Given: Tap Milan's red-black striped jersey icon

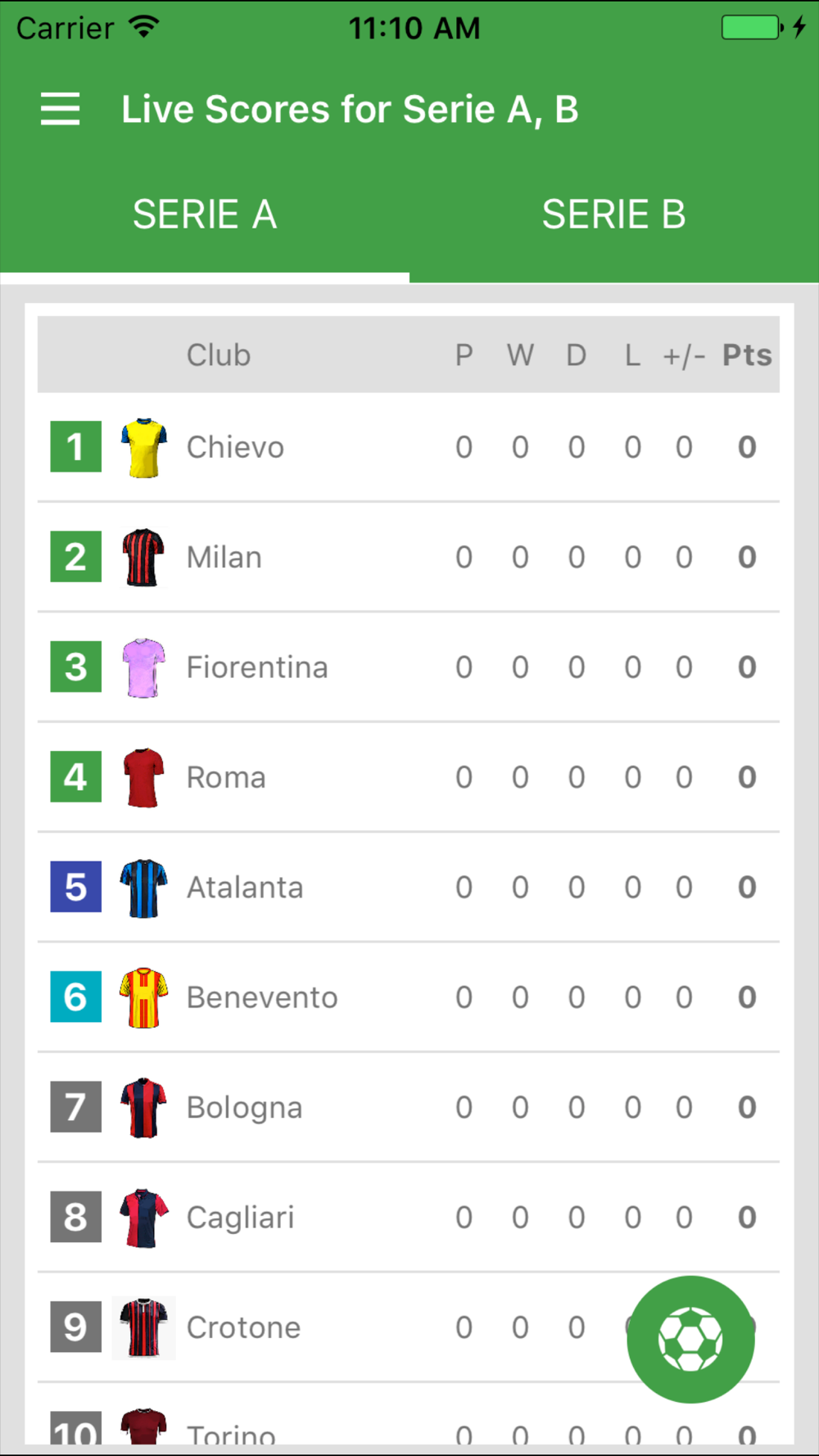Looking at the screenshot, I should point(144,558).
